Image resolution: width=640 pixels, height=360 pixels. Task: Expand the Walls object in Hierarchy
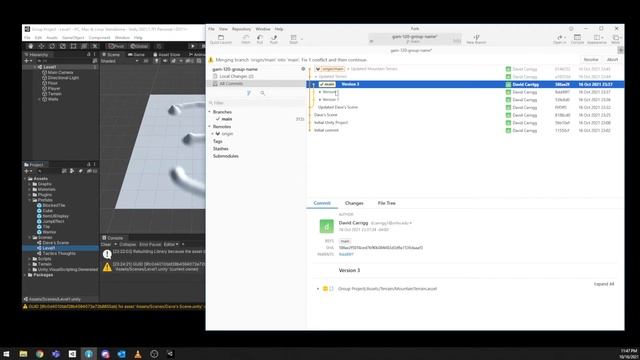click(40, 99)
